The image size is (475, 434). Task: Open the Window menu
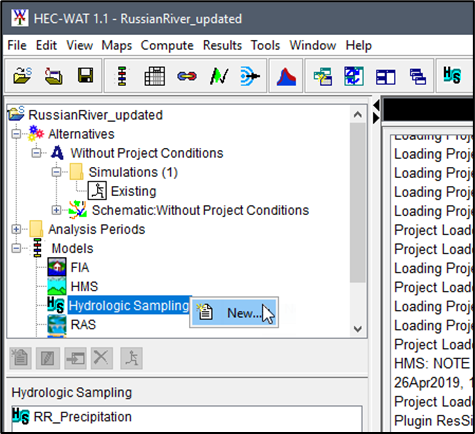tap(313, 45)
